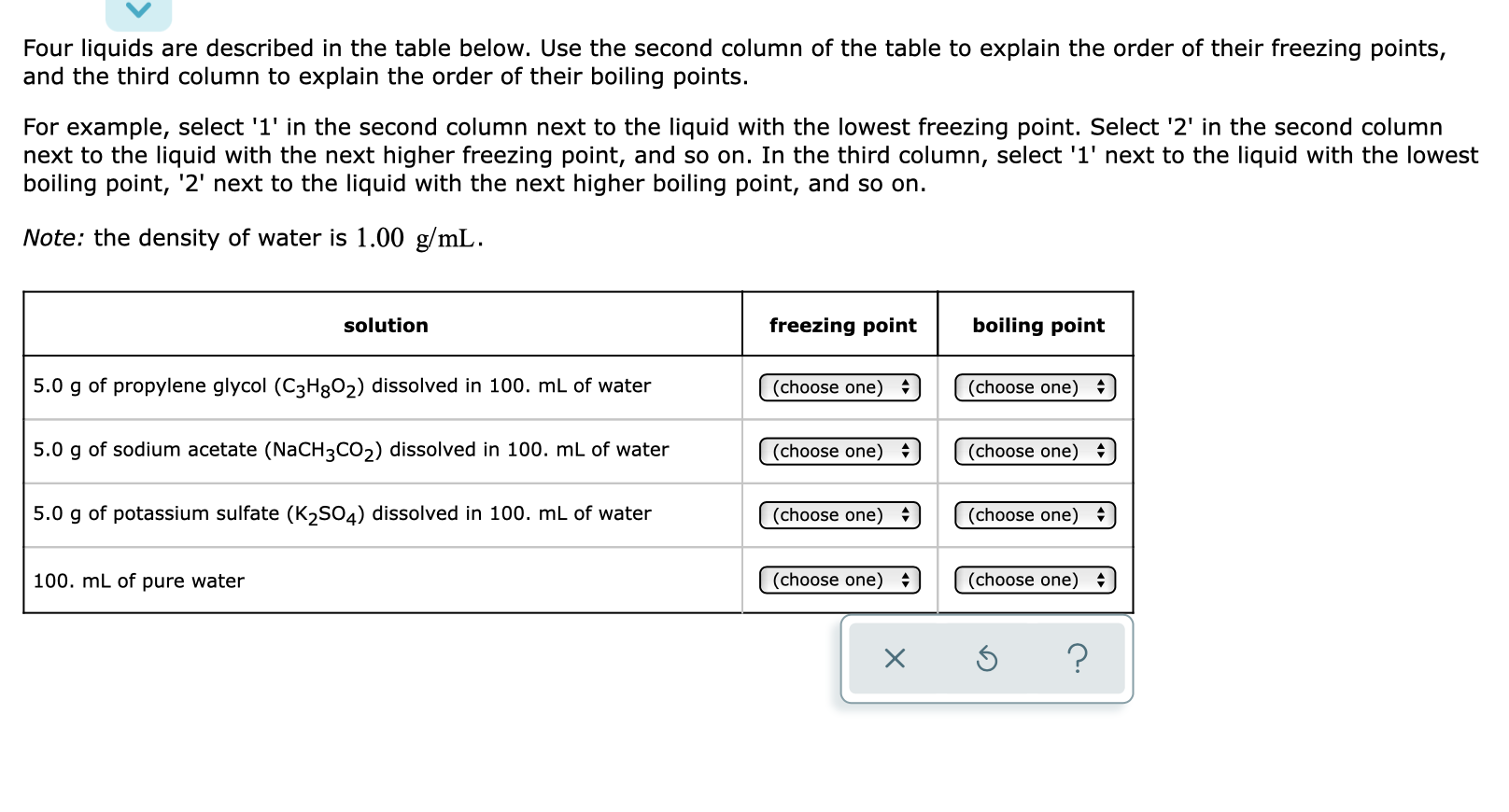This screenshot has width=1509, height=812.
Task: Open the freezing point dropdown for sodium acetate
Action: point(838,451)
